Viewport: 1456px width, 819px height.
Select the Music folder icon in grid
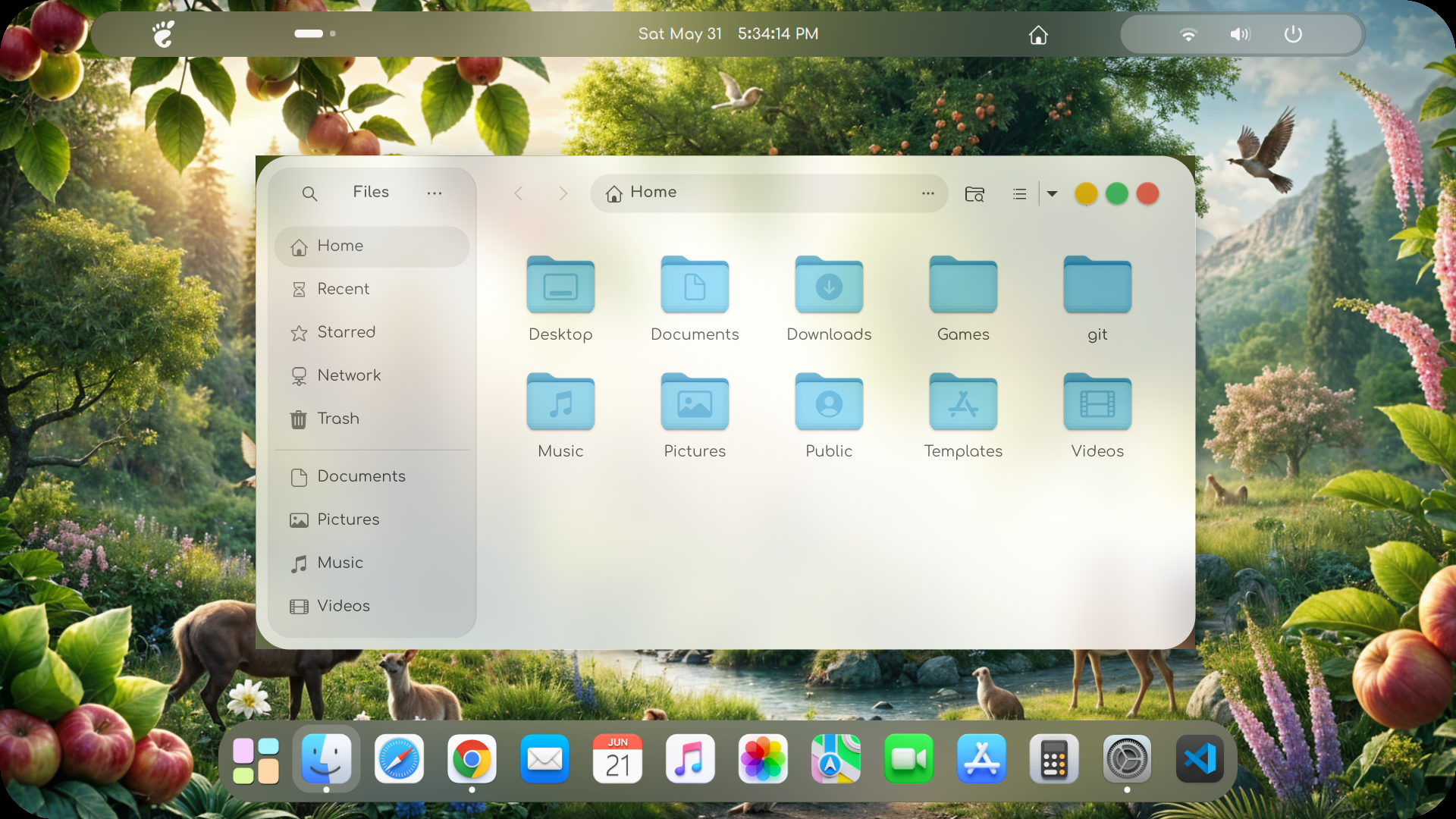tap(560, 401)
